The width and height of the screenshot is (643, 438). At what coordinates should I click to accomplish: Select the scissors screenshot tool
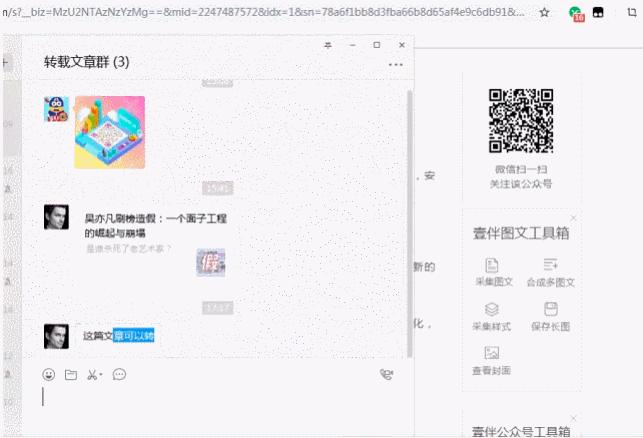tap(94, 374)
